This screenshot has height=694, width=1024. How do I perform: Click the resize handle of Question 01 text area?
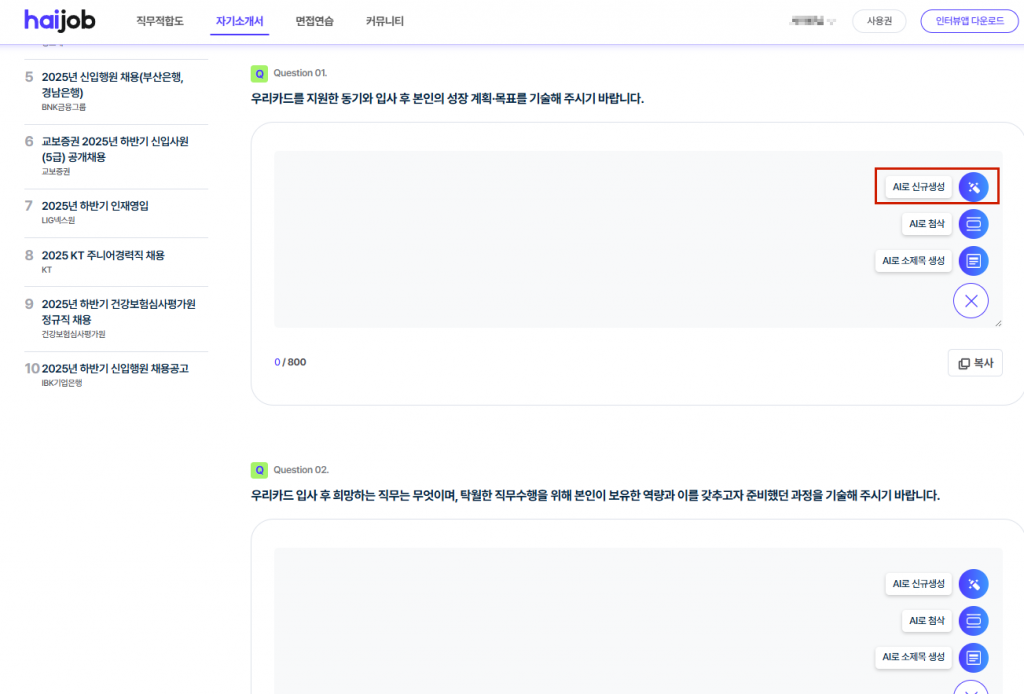998,323
